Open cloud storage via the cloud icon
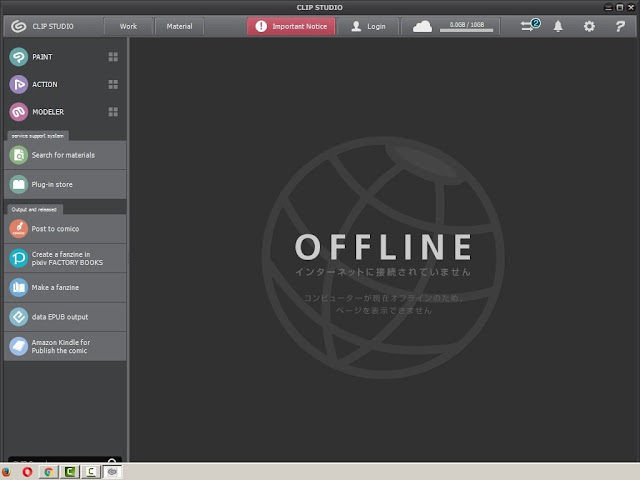640x480 pixels. pos(422,27)
